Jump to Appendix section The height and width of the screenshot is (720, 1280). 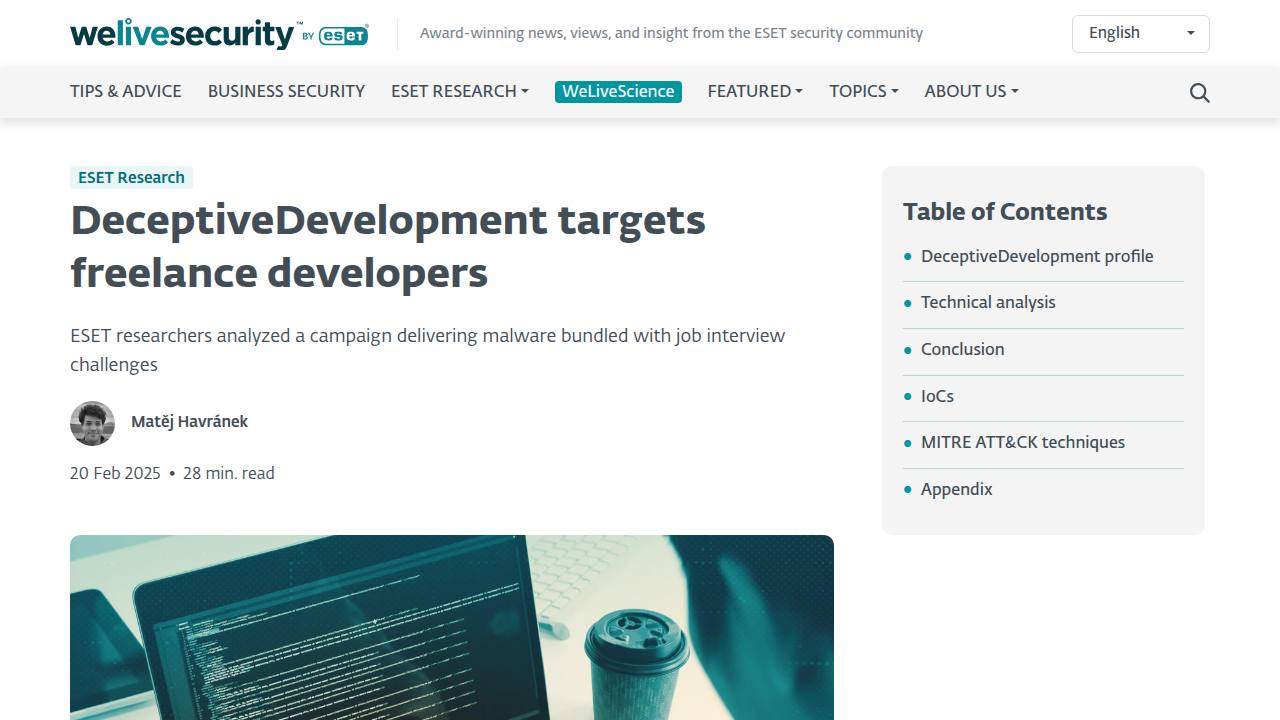[957, 489]
